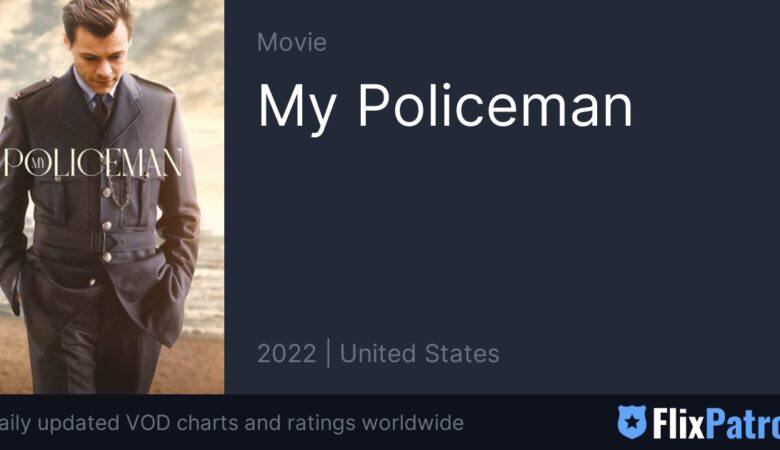Viewport: 780px width, 450px height.
Task: Click the man's face in the poster
Action: [99, 52]
